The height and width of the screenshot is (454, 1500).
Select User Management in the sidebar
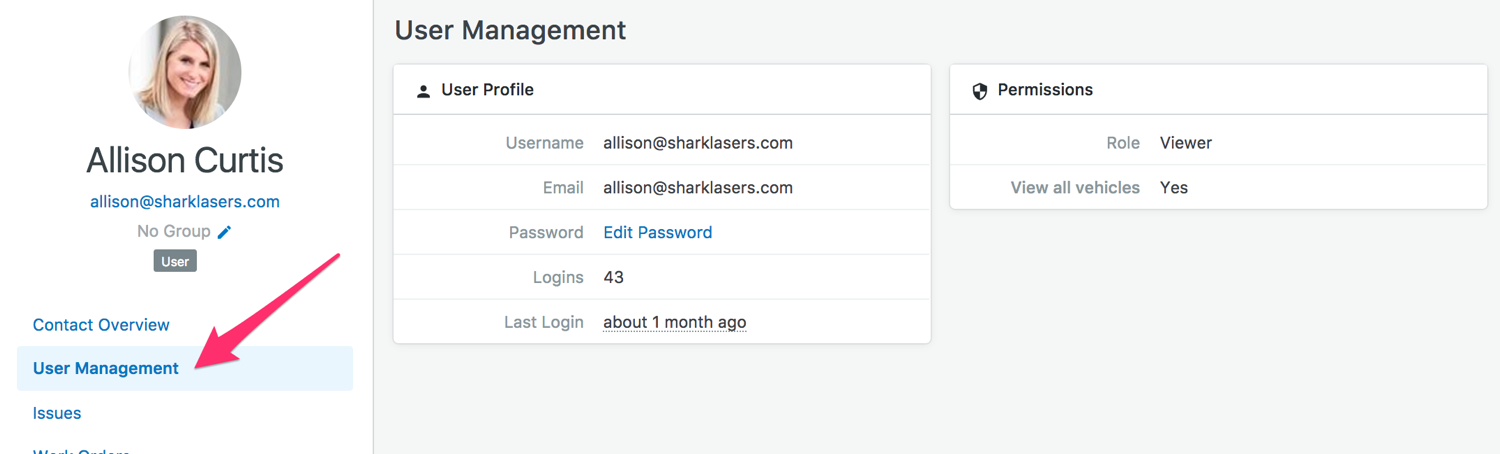(106, 368)
